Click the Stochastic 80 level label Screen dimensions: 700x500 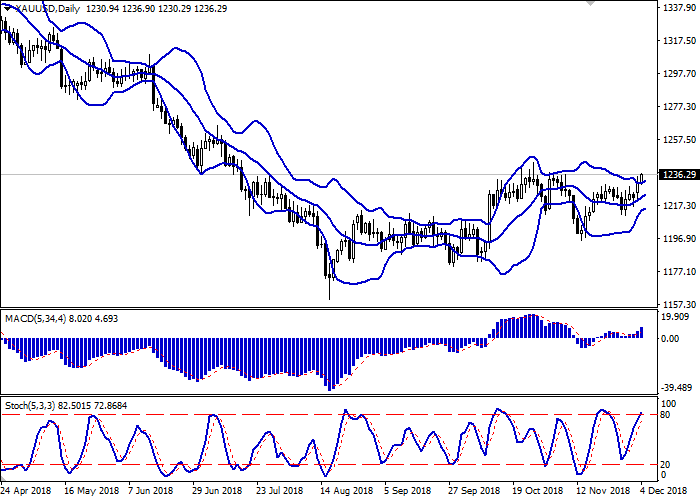[x=665, y=415]
